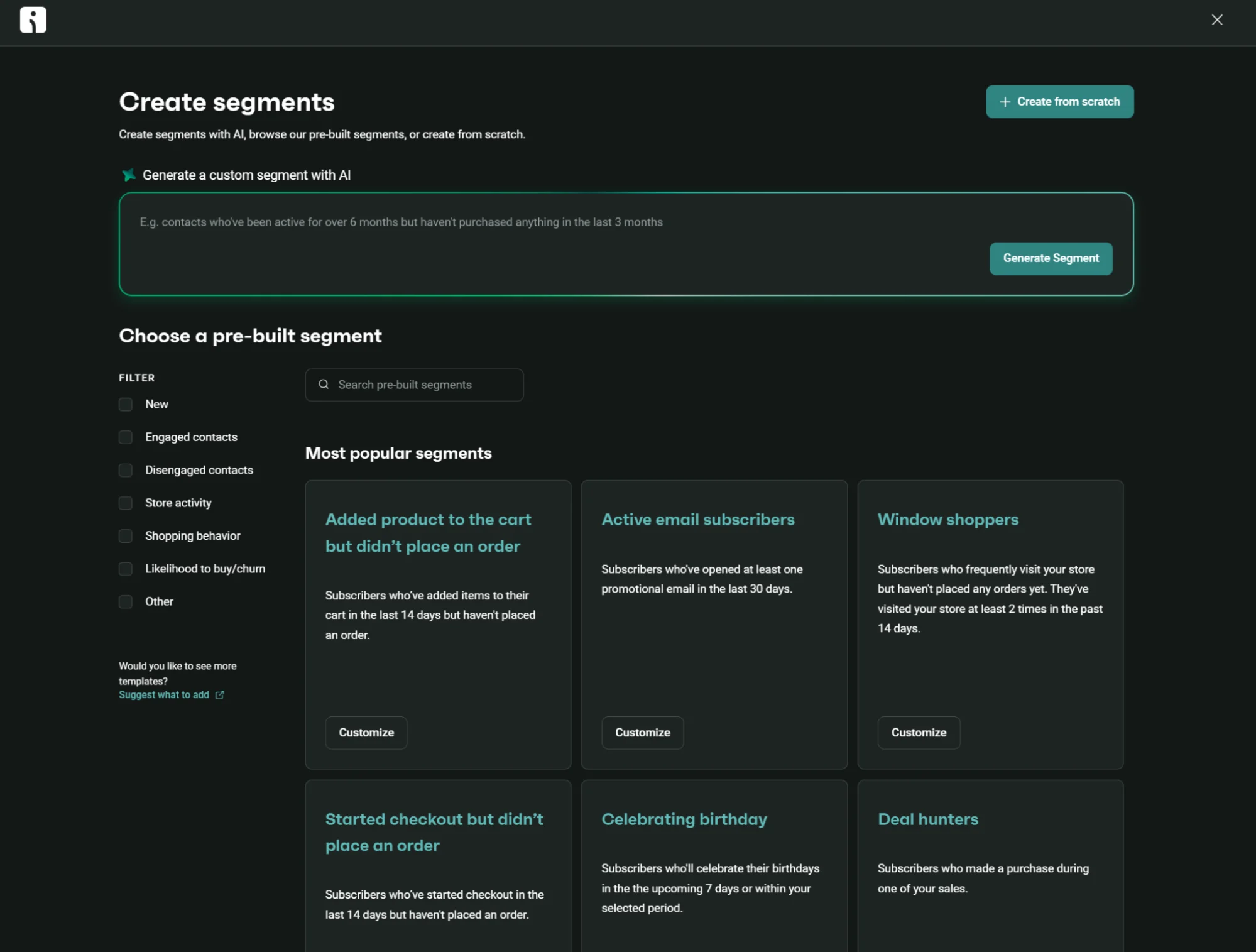The width and height of the screenshot is (1256, 952).
Task: Enable the Other filter checkbox
Action: coord(126,601)
